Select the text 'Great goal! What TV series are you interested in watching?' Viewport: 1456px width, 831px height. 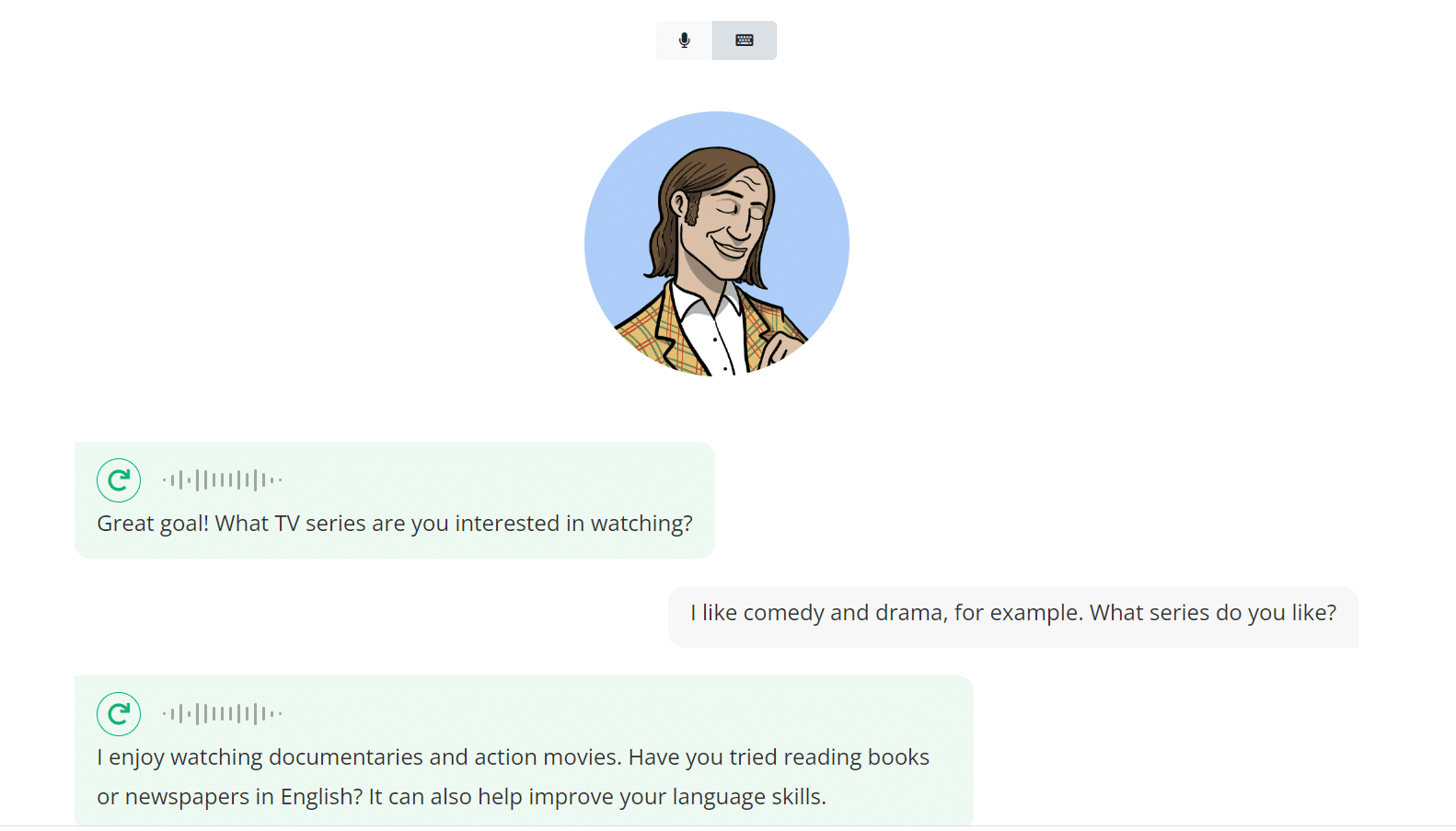[x=395, y=524]
